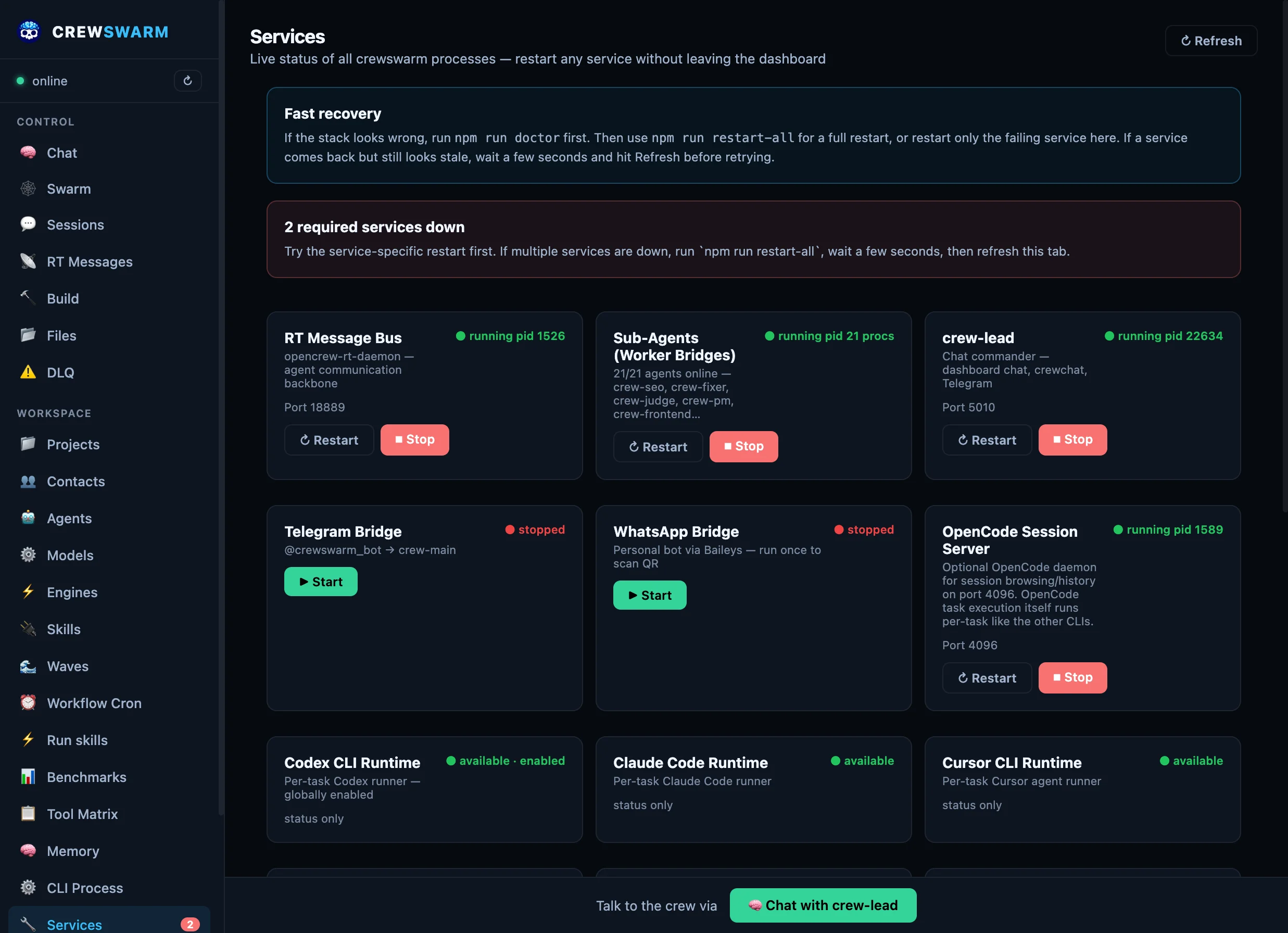Click Chat with crew-lead button
Image resolution: width=1288 pixels, height=933 pixels.
(x=823, y=905)
